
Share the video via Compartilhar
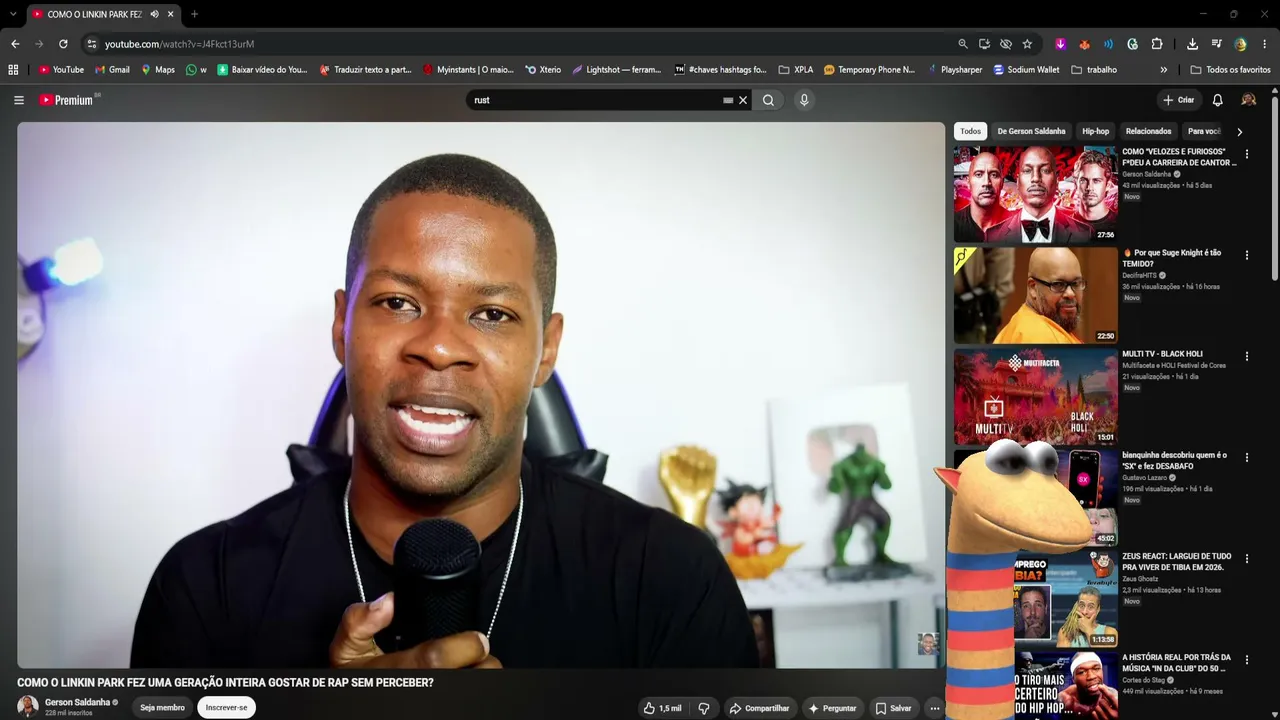760,708
